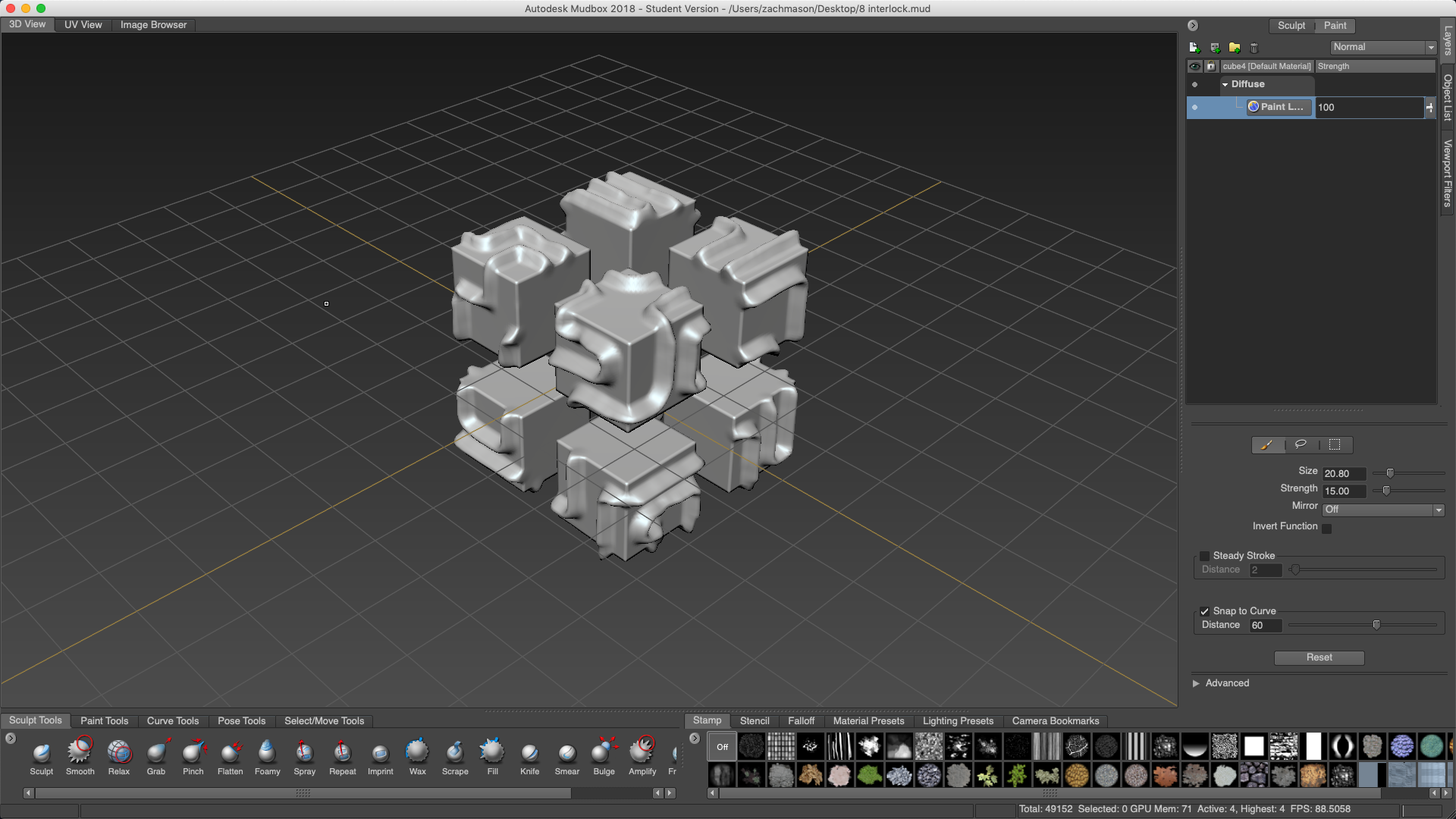This screenshot has width=1456, height=819.
Task: Click the Strength value field showing 15.00
Action: [1343, 491]
